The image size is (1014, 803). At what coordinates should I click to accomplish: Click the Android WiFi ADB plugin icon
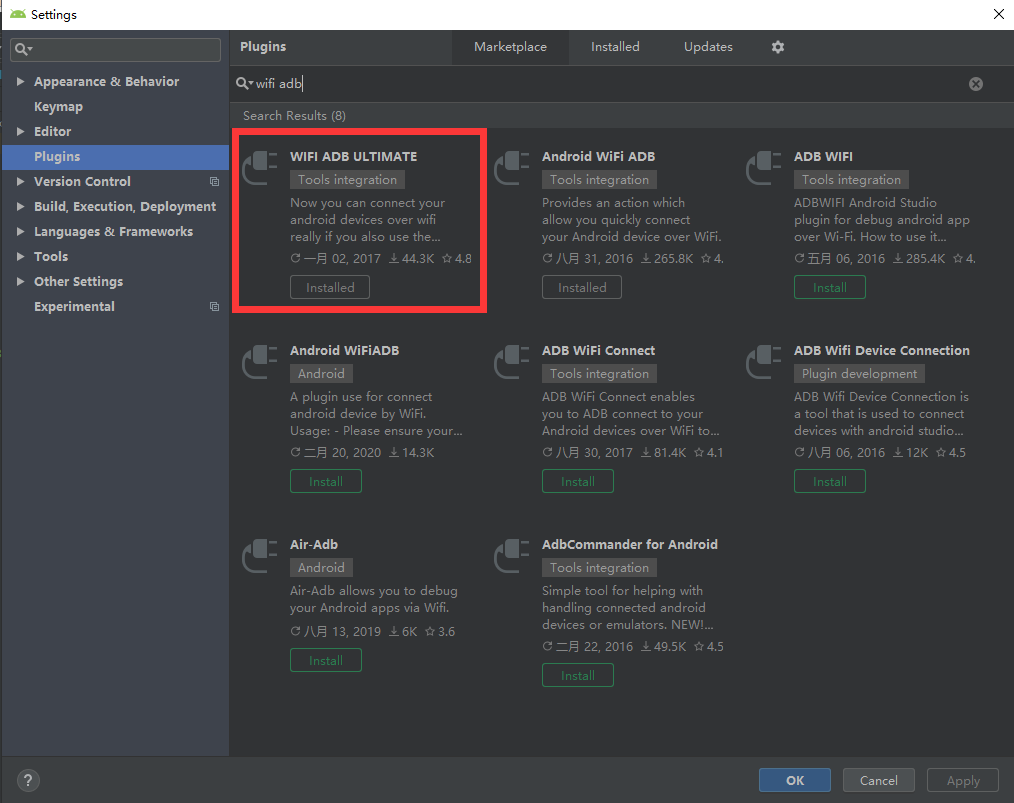[x=512, y=167]
